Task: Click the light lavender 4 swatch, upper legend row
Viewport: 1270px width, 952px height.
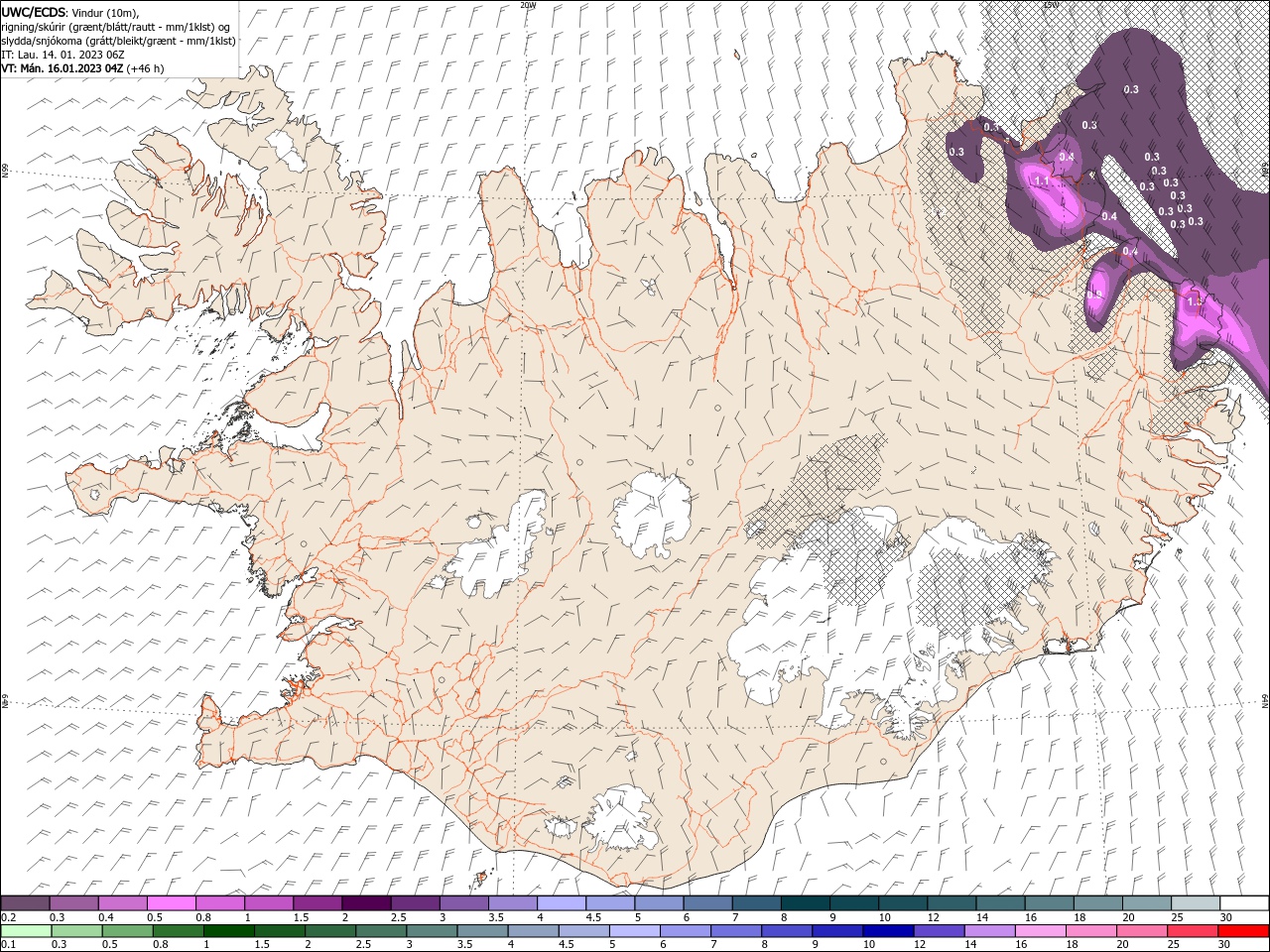Action: [561, 903]
